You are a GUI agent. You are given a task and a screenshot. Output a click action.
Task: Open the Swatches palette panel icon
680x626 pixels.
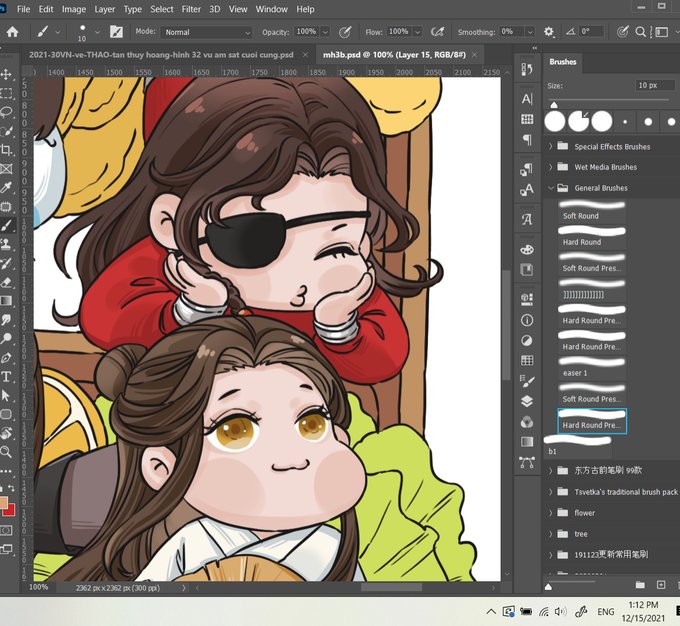pos(527,250)
